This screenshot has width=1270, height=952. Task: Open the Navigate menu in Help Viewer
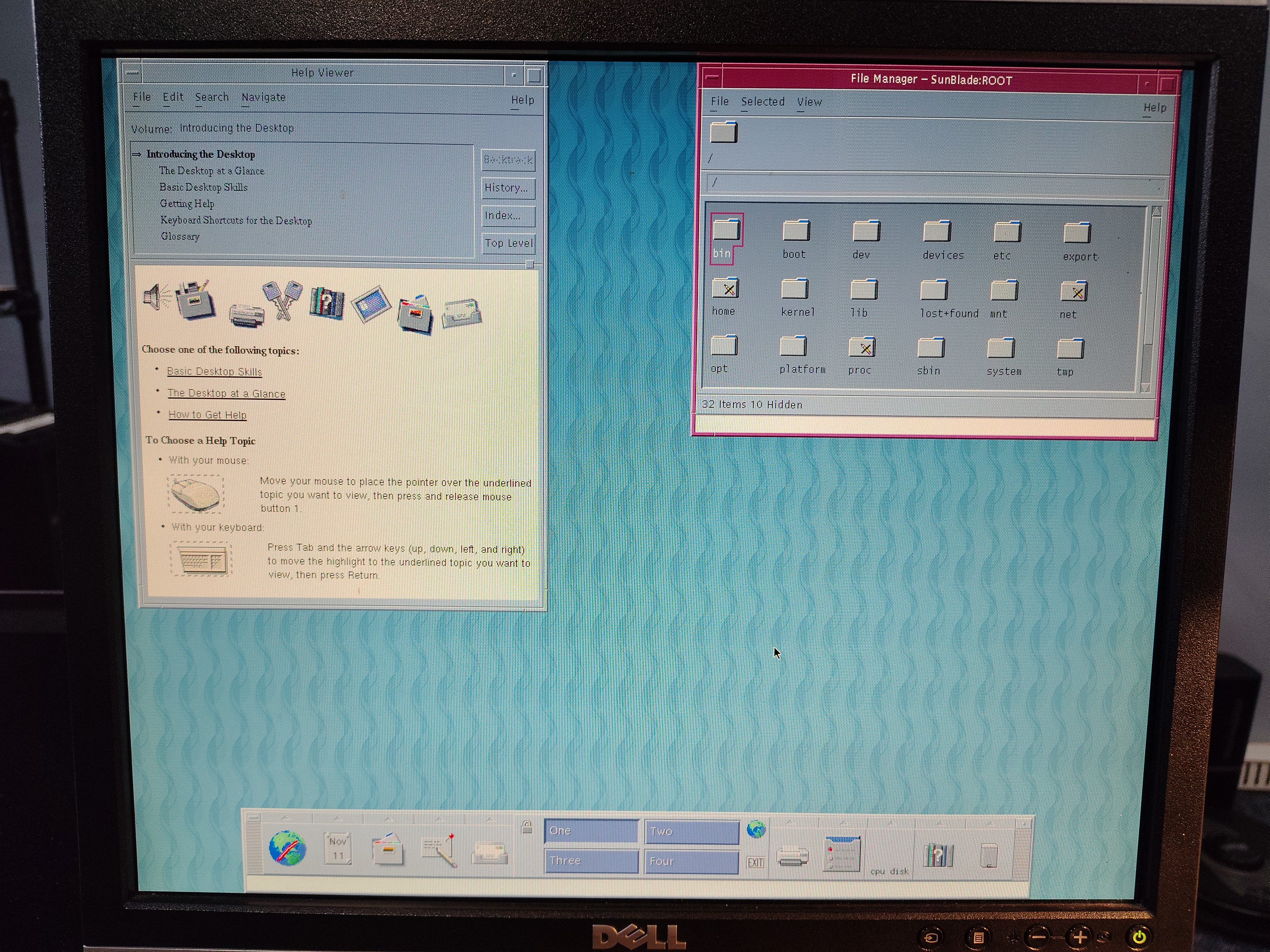pyautogui.click(x=263, y=97)
